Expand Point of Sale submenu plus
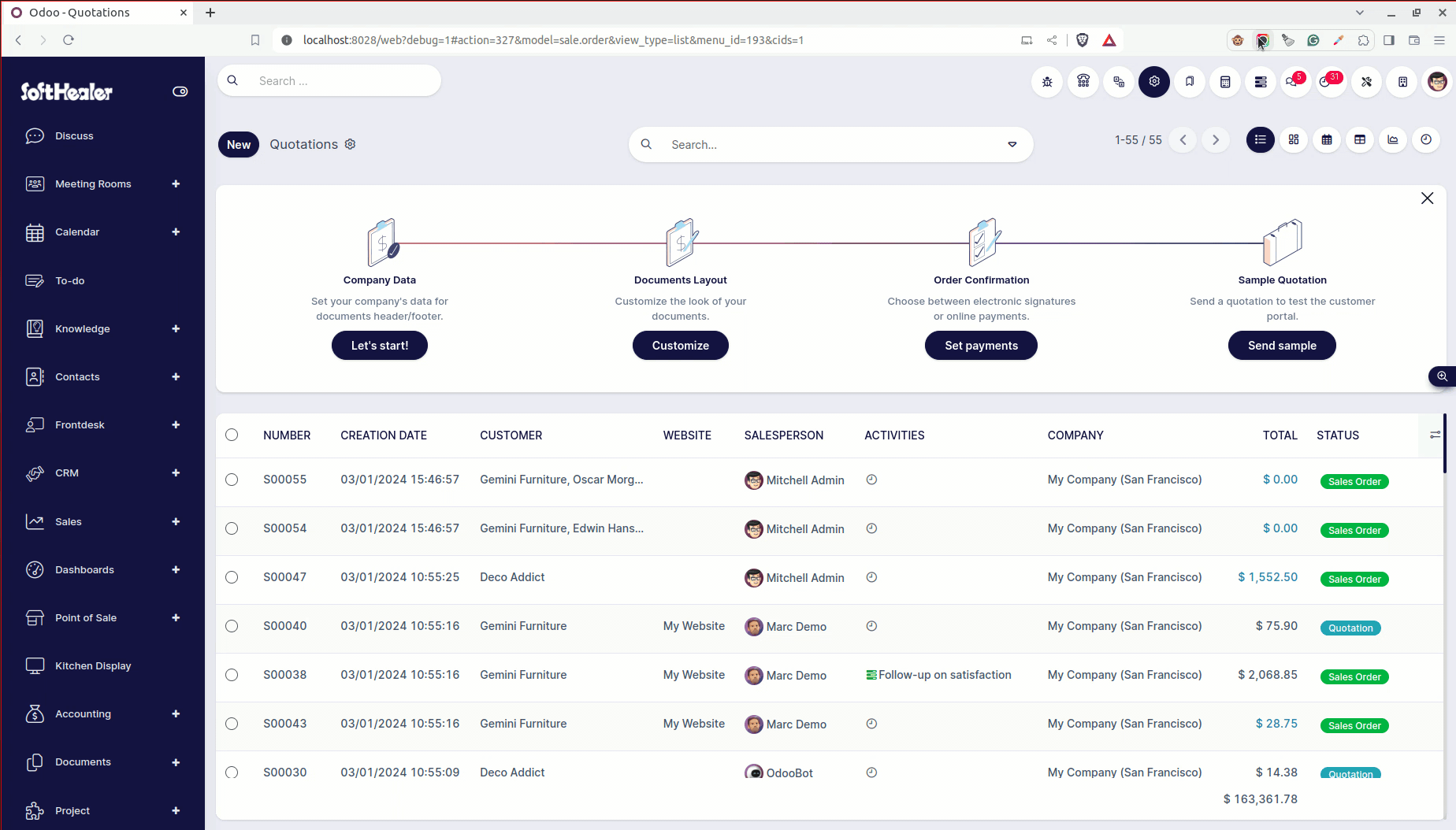Screen dimensions: 1456x830 (176, 617)
